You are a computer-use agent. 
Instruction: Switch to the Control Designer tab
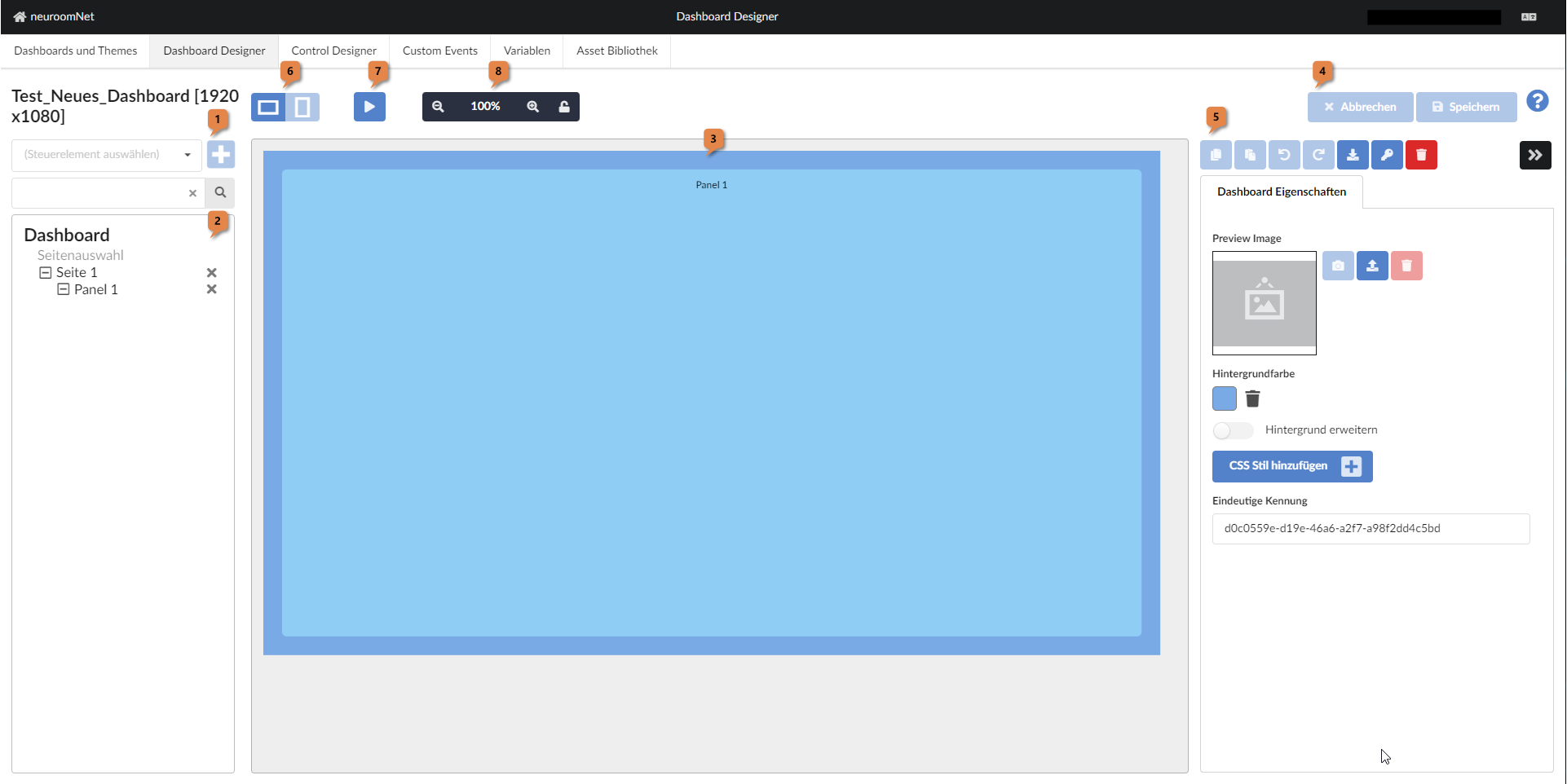tap(334, 51)
